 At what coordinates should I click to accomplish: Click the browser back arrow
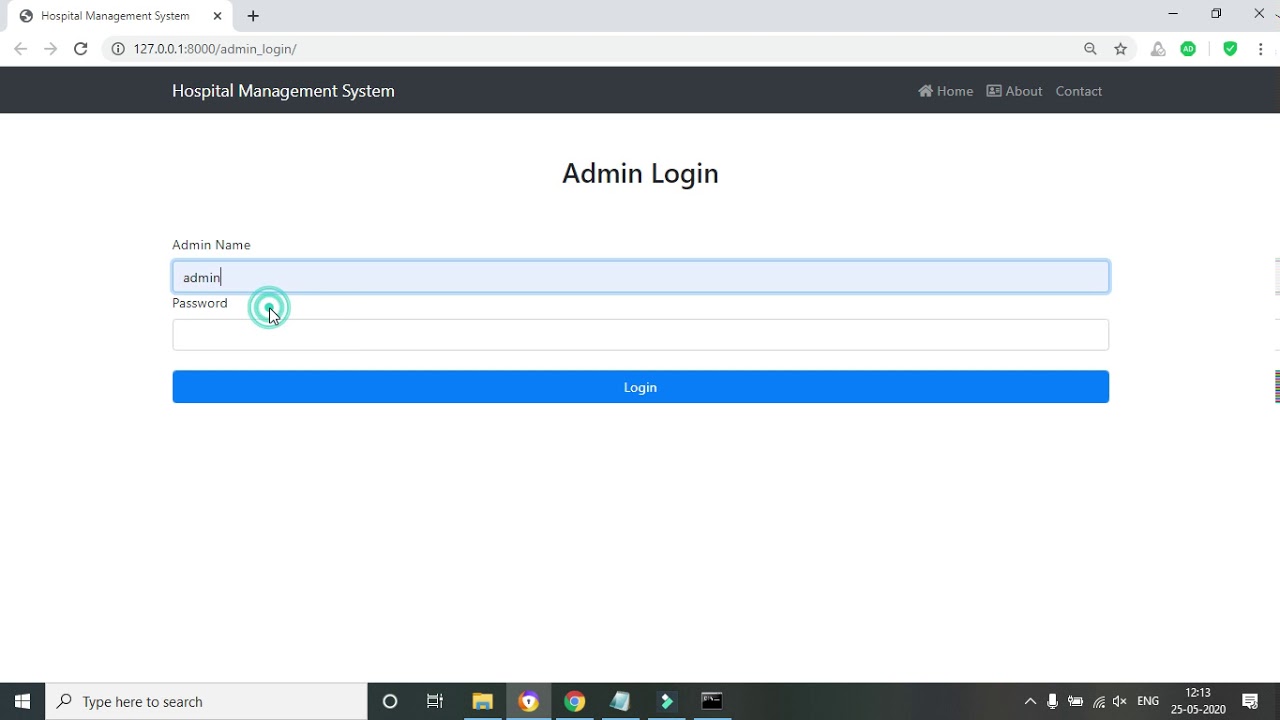coord(20,49)
